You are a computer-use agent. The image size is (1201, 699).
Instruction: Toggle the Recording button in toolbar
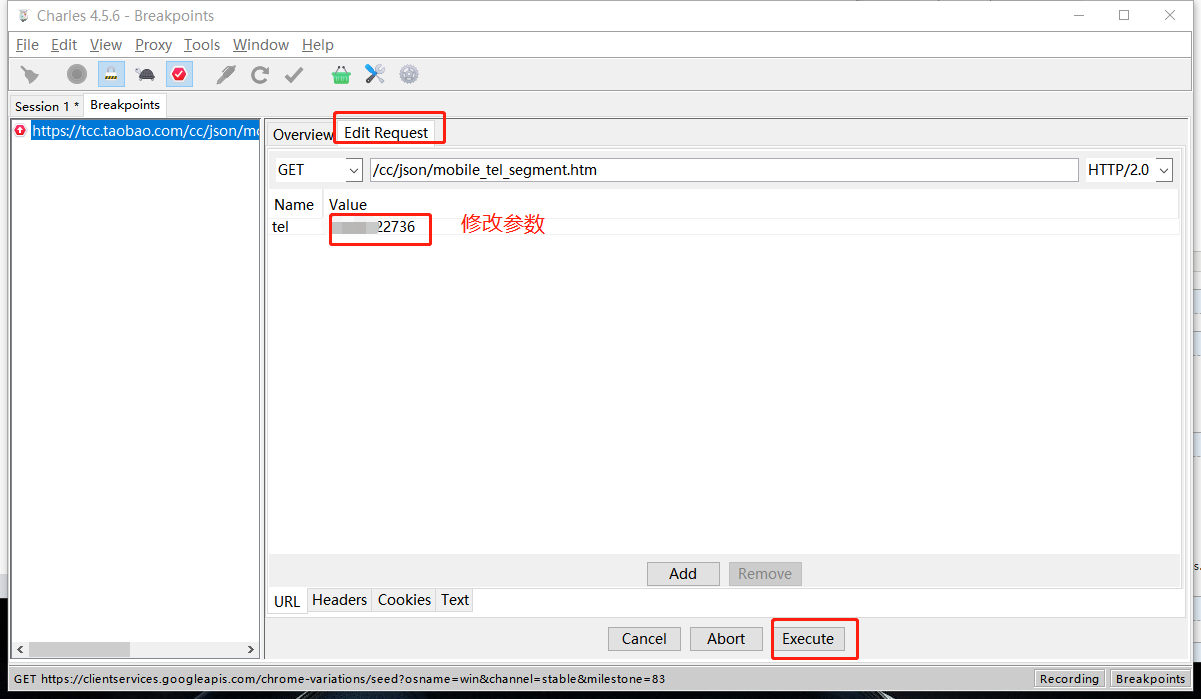(x=77, y=74)
